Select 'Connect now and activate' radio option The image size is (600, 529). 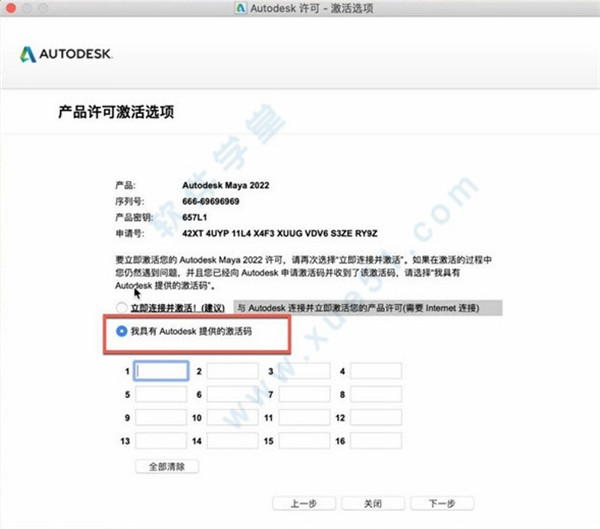tap(121, 307)
